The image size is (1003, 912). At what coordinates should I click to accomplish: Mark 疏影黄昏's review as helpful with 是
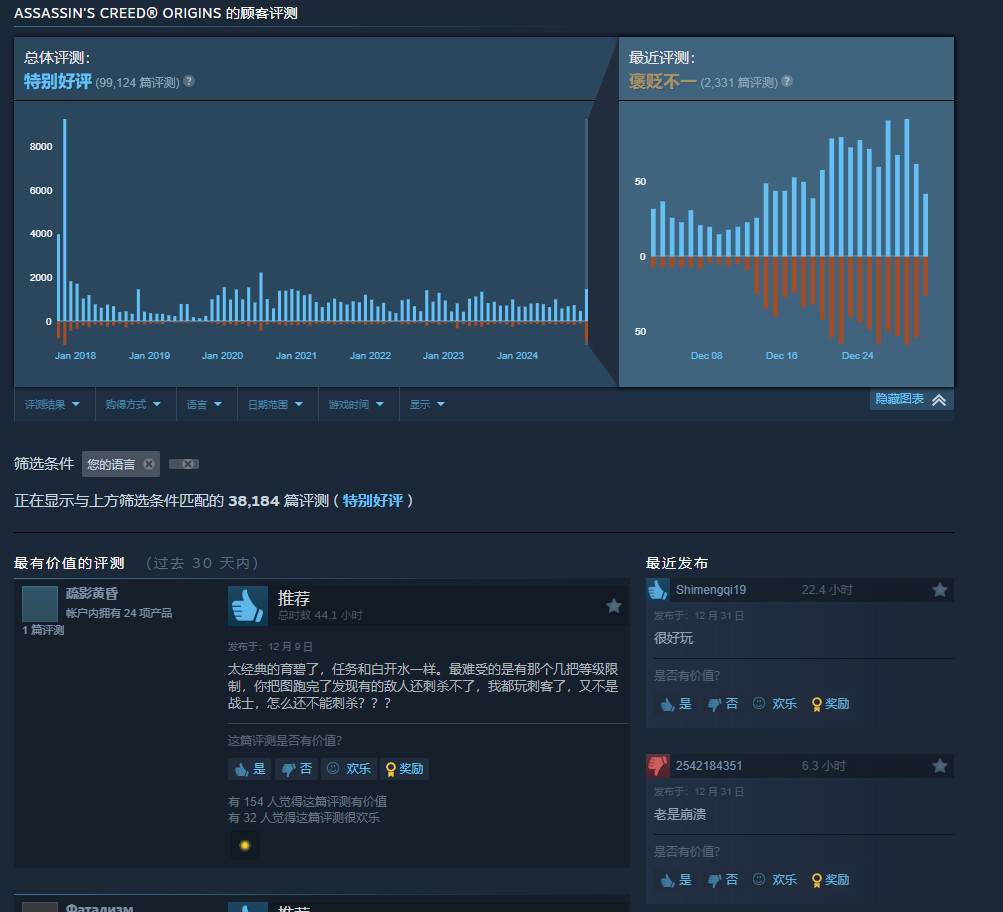point(248,769)
